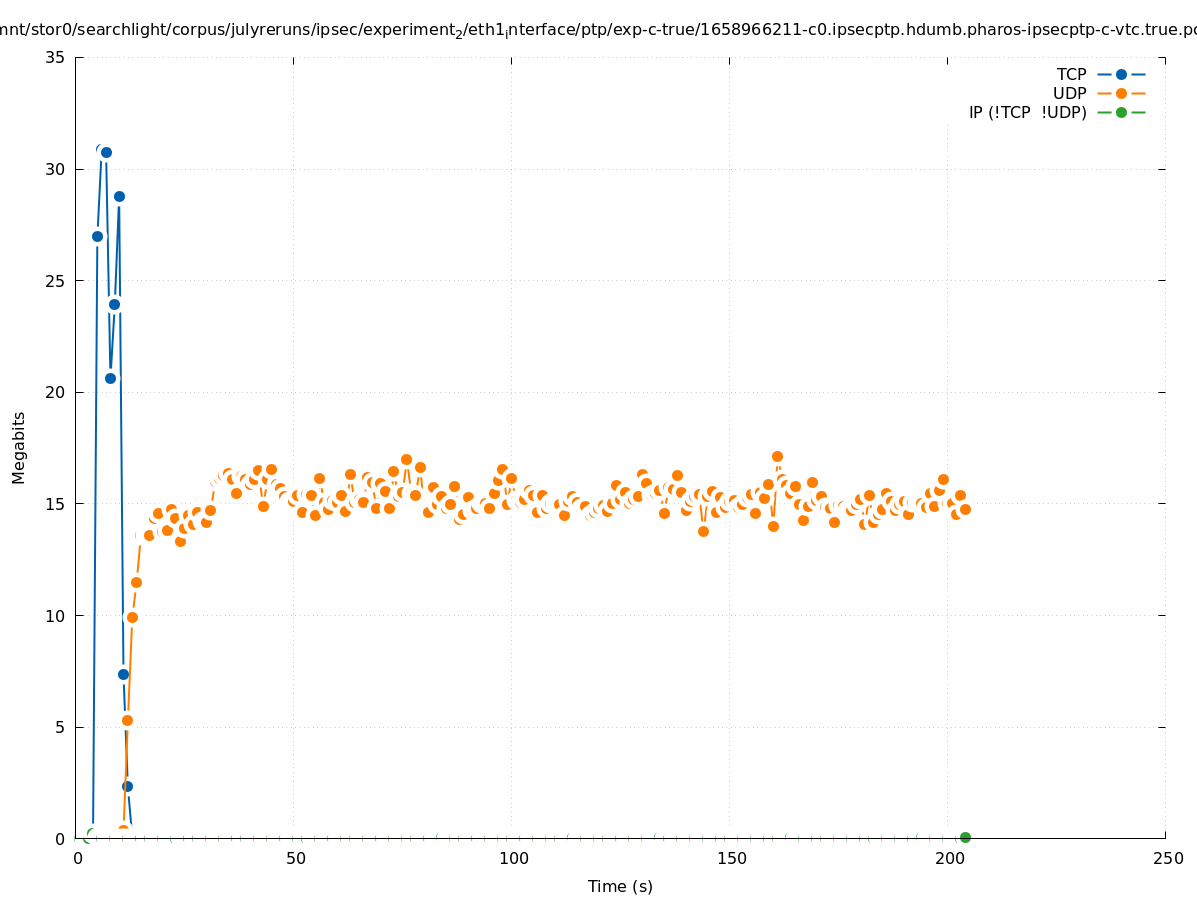This screenshot has width=1197, height=900.
Task: Click the lowest UDP dip near 143 seconds
Action: tap(703, 531)
